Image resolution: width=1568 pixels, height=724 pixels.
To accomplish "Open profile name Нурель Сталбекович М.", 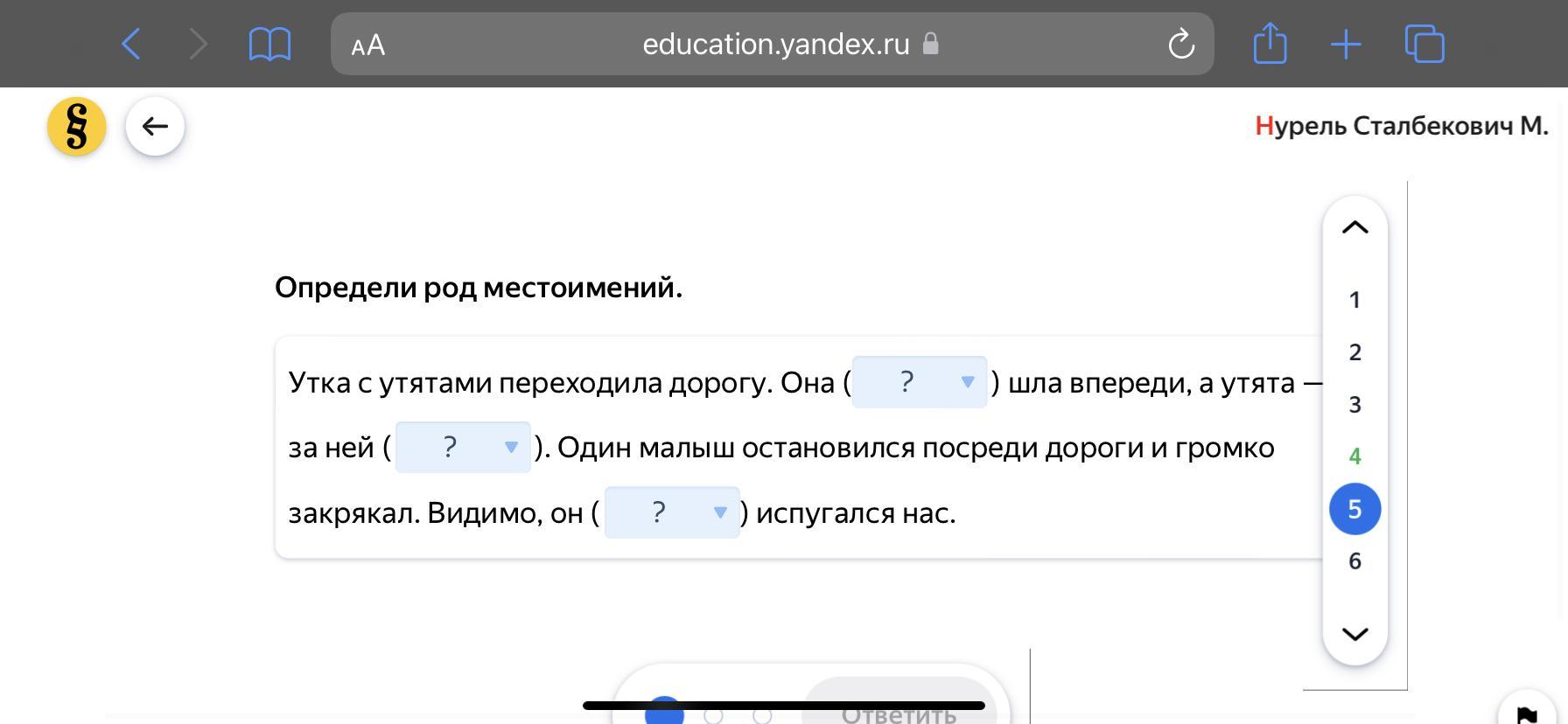I will (1402, 126).
